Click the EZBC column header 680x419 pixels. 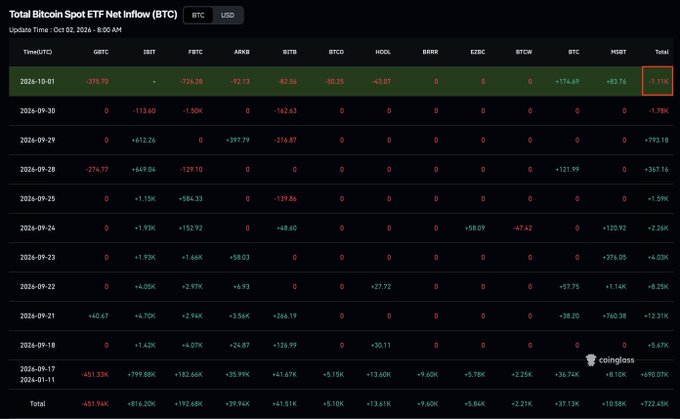(477, 52)
